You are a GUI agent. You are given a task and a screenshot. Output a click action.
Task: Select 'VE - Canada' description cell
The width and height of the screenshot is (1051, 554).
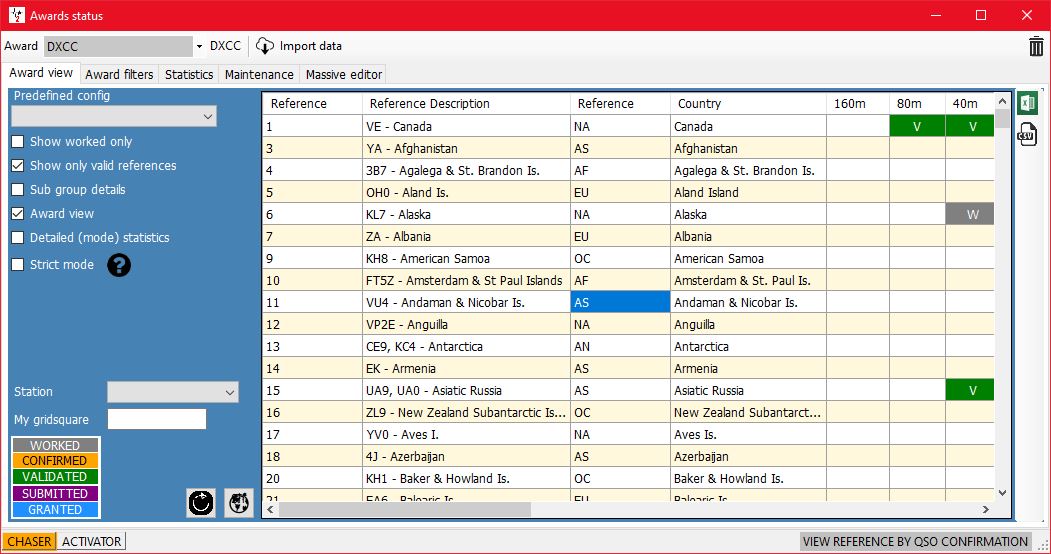[466, 126]
